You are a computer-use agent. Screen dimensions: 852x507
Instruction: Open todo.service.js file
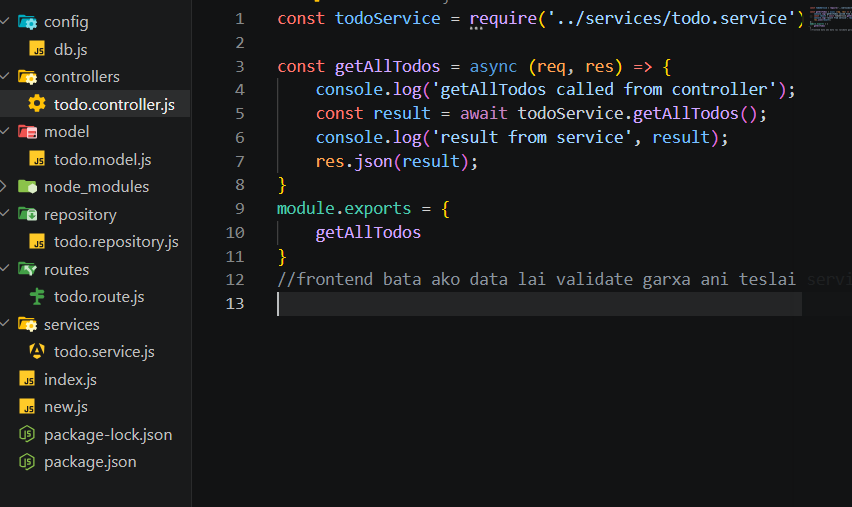(104, 352)
